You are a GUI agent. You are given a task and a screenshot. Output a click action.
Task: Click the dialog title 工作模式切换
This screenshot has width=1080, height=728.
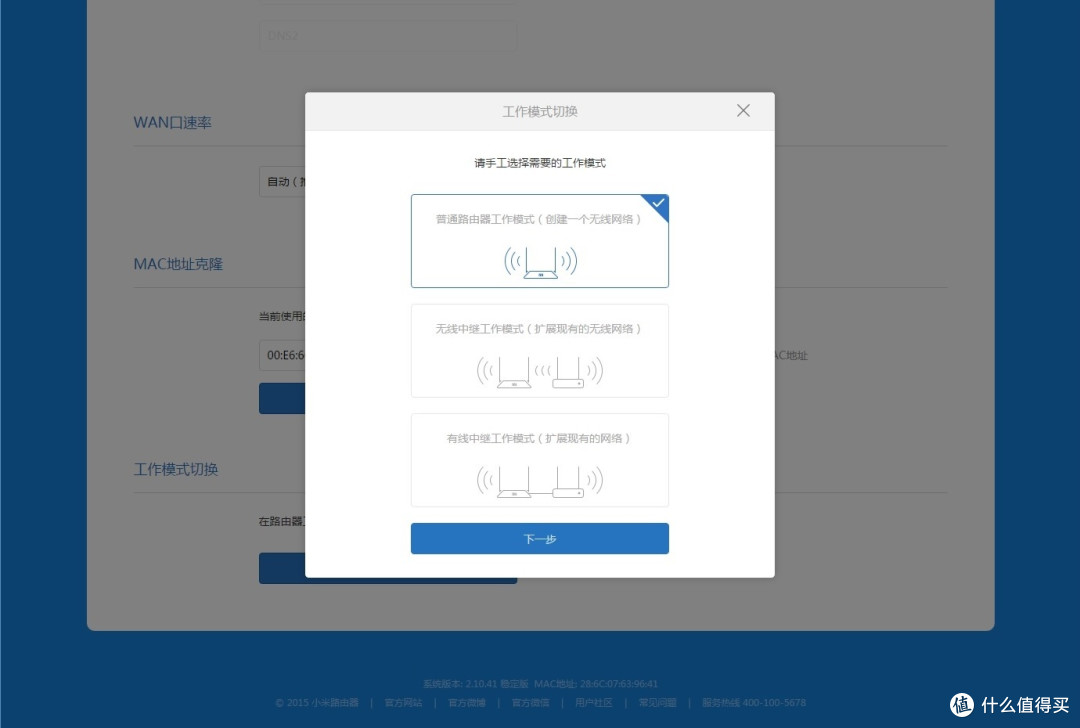(x=539, y=112)
